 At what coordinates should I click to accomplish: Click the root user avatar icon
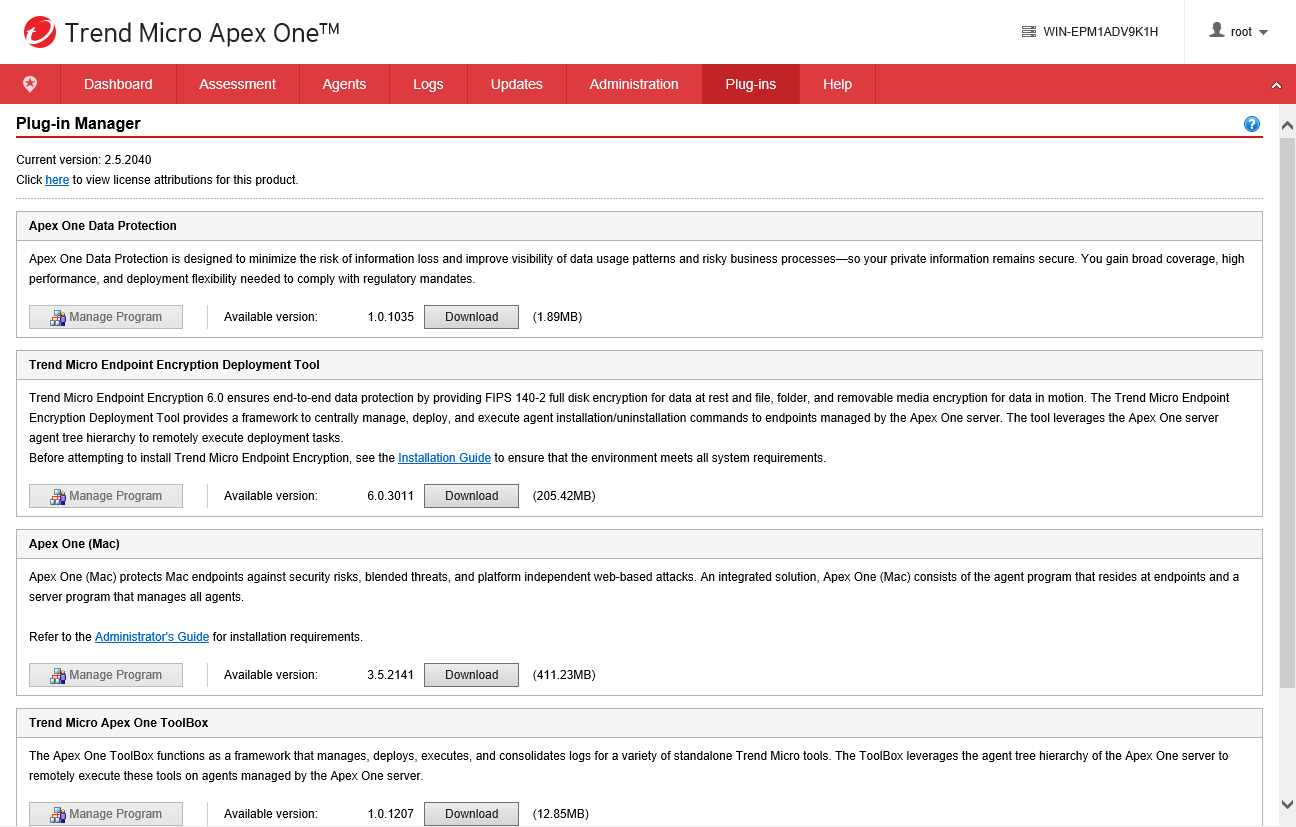1217,31
